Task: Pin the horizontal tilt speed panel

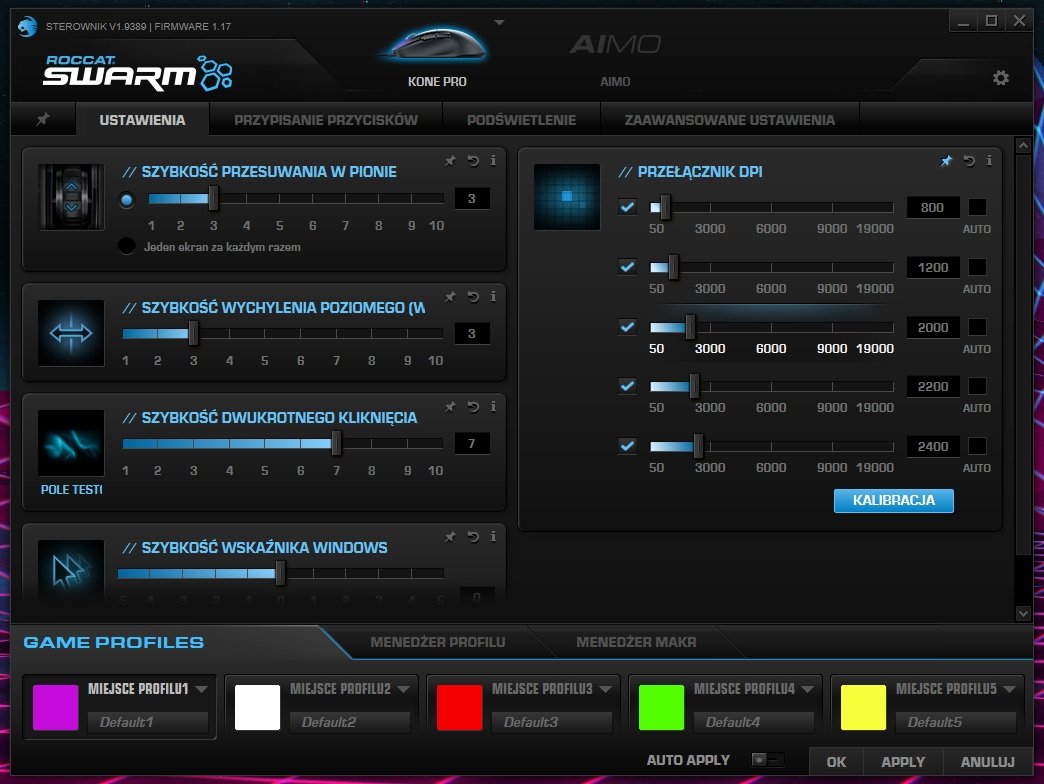Action: click(x=451, y=297)
